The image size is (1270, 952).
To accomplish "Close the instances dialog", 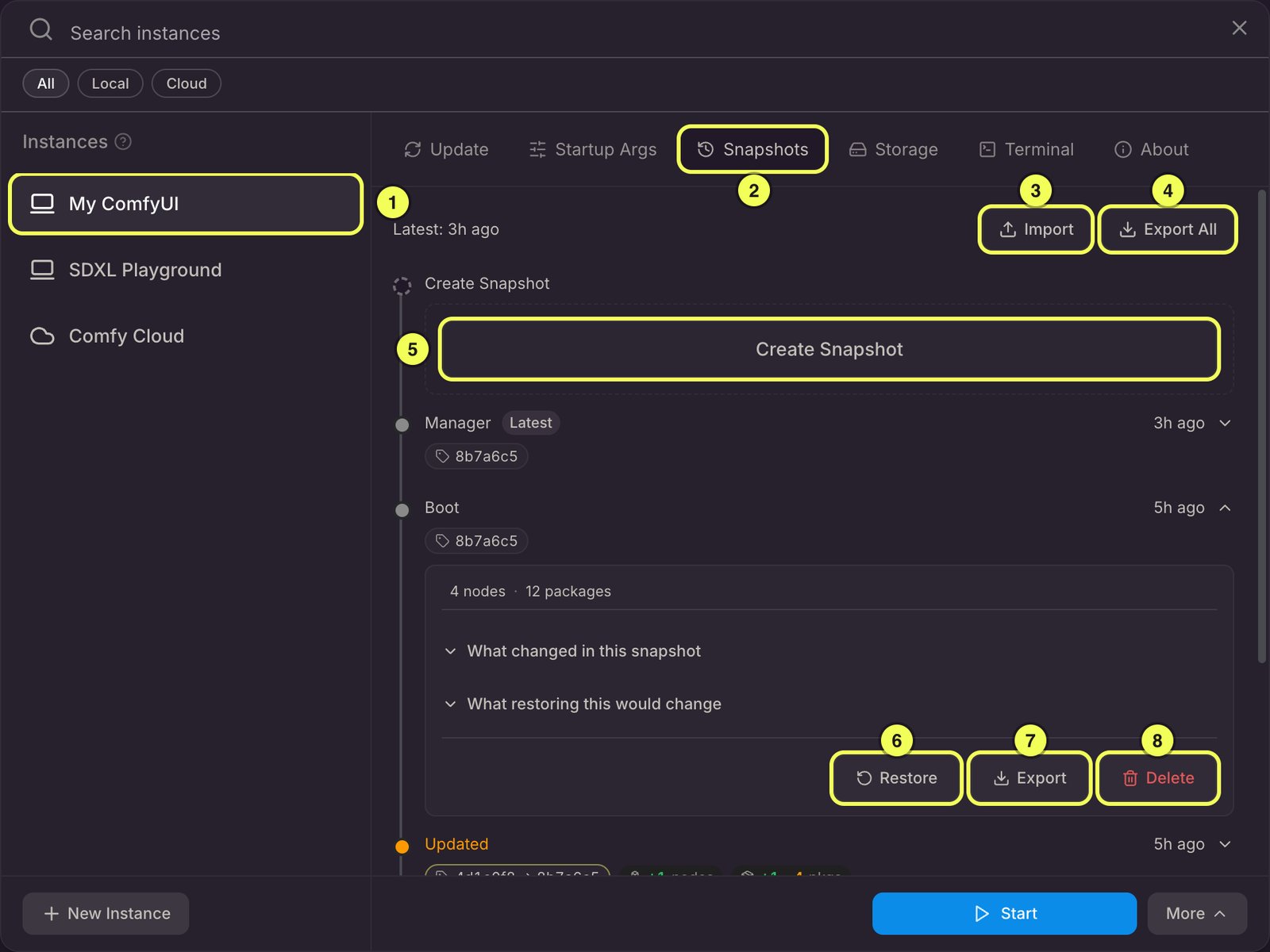I will pyautogui.click(x=1239, y=29).
